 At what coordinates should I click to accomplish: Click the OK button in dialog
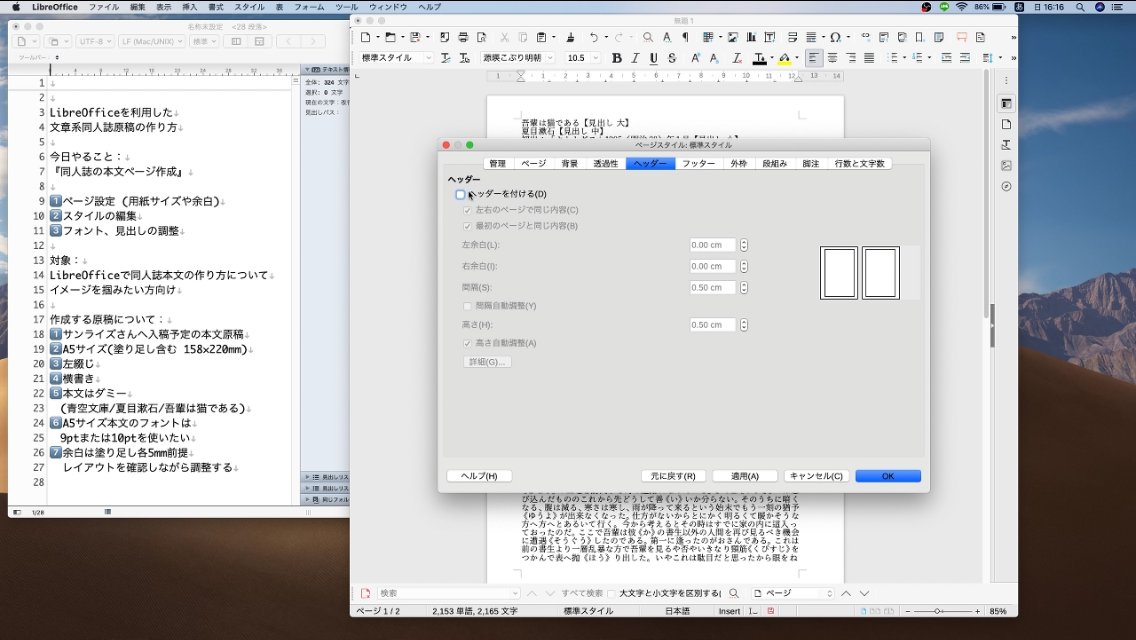pos(888,476)
